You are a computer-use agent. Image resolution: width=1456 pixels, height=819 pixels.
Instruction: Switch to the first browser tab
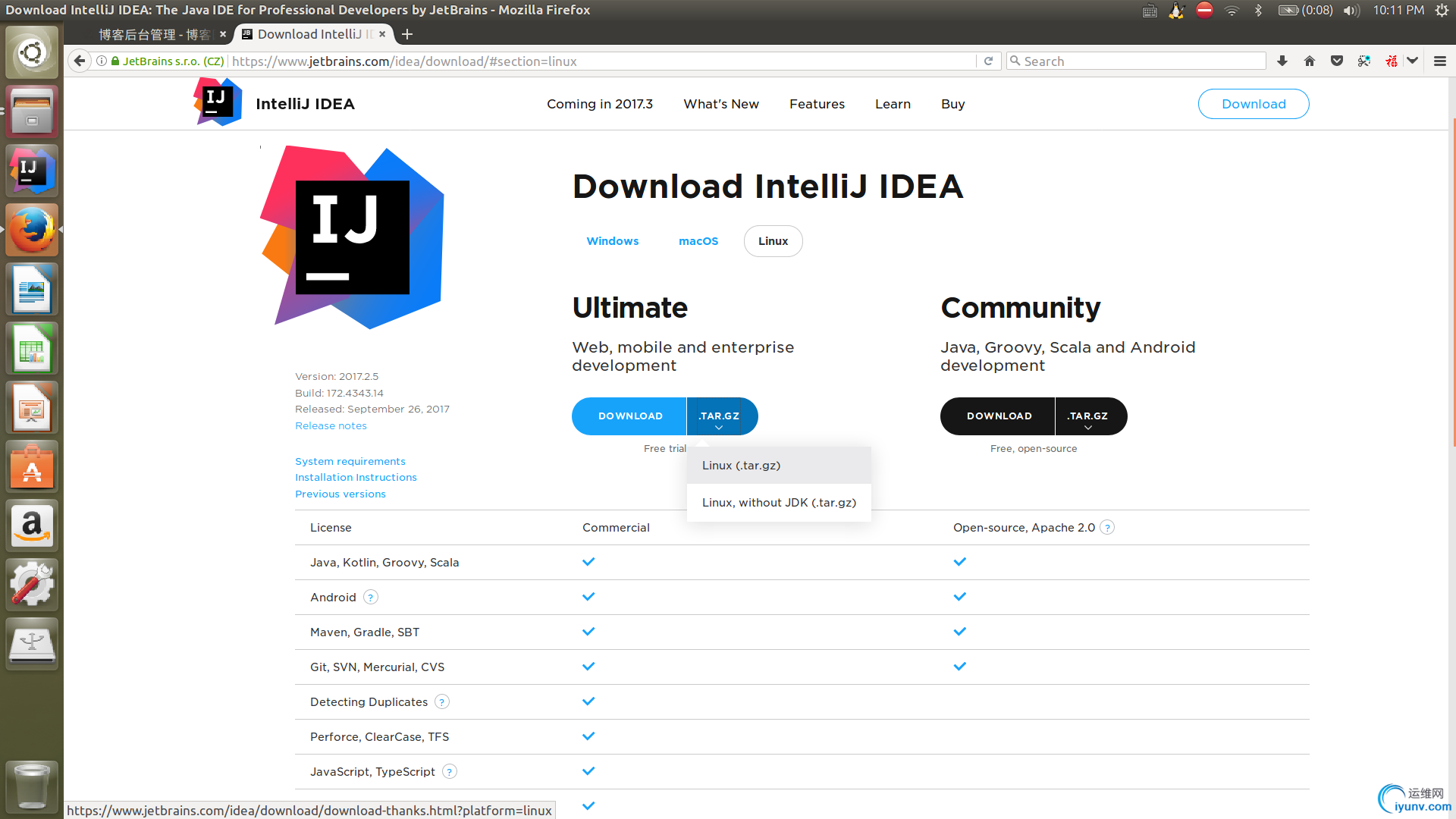(155, 34)
